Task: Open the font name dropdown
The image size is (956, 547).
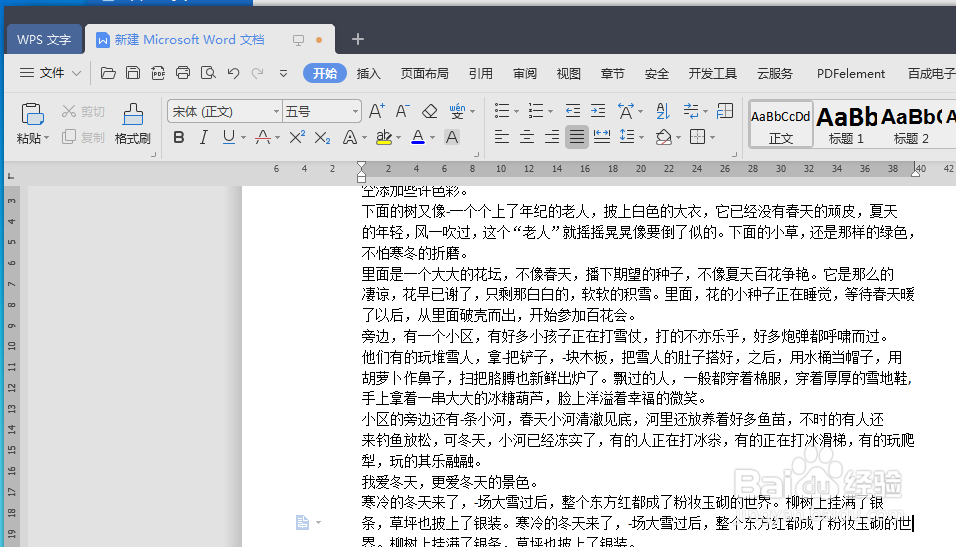Action: coord(276,112)
